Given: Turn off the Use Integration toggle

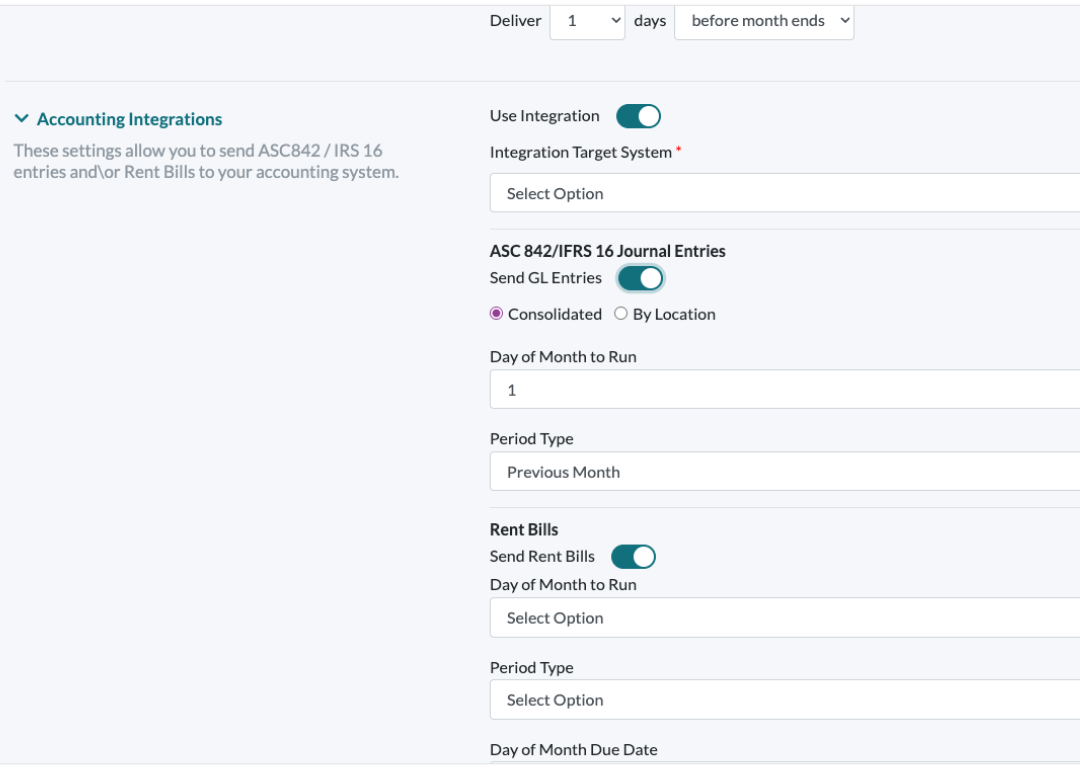Looking at the screenshot, I should (638, 116).
